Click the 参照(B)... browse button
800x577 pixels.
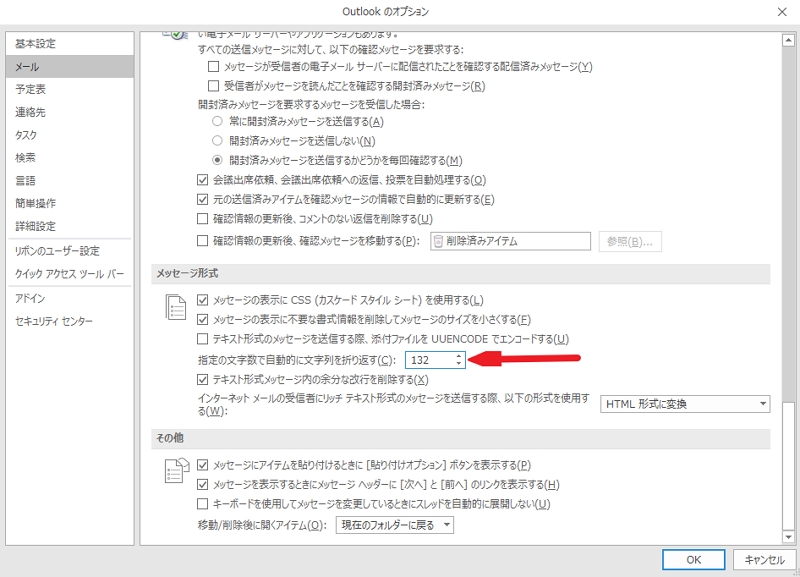coord(630,242)
